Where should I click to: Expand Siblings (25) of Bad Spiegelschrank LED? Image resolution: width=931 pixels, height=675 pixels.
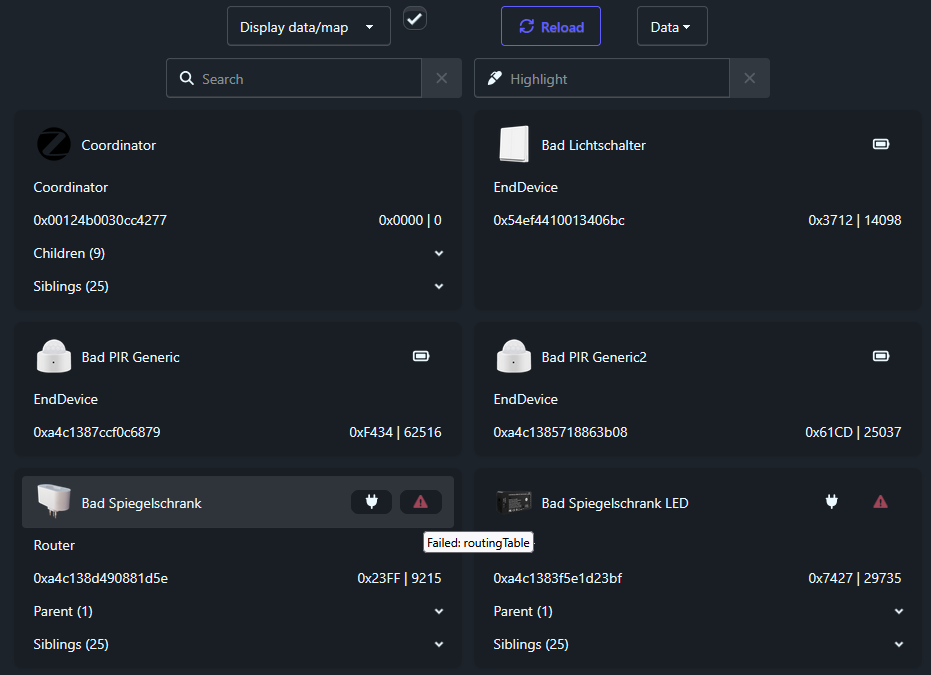tap(698, 644)
